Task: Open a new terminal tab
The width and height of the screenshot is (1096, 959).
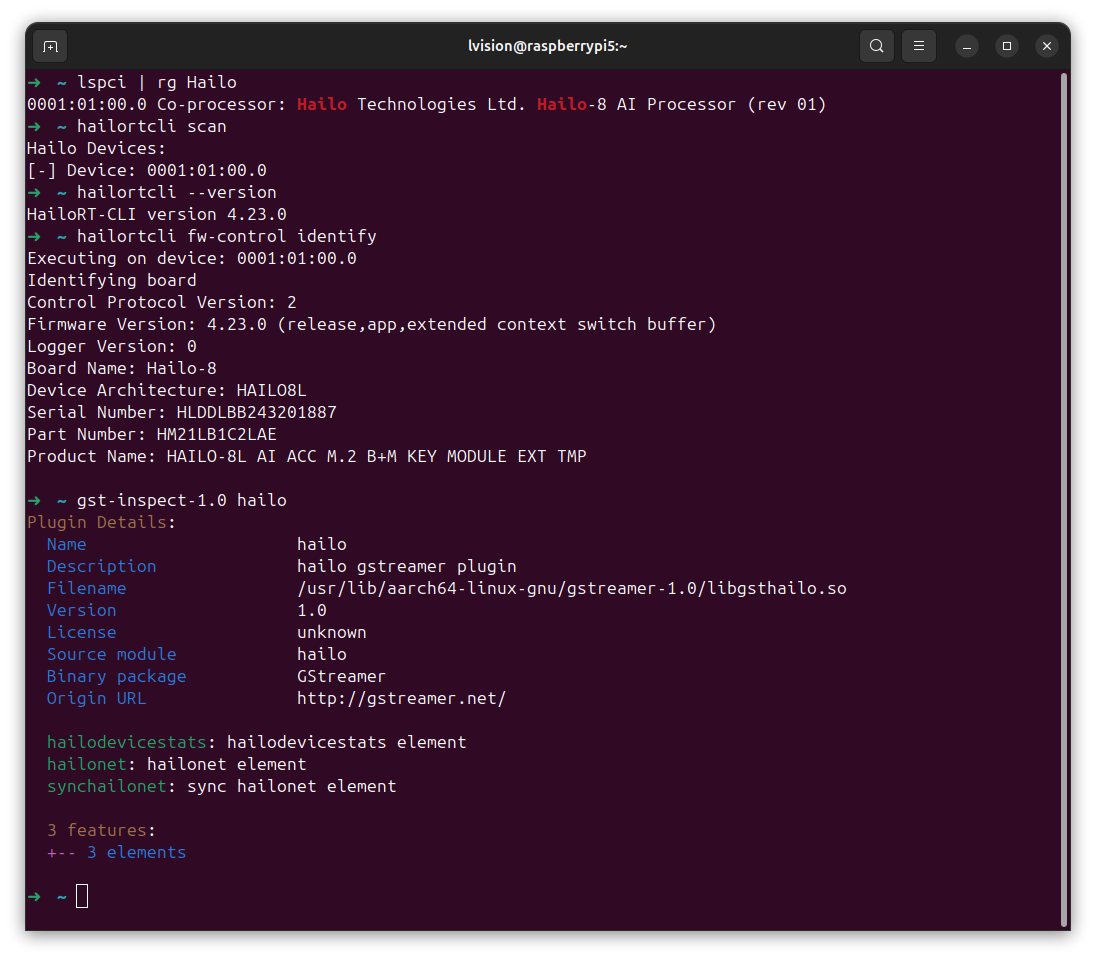Action: 50,46
